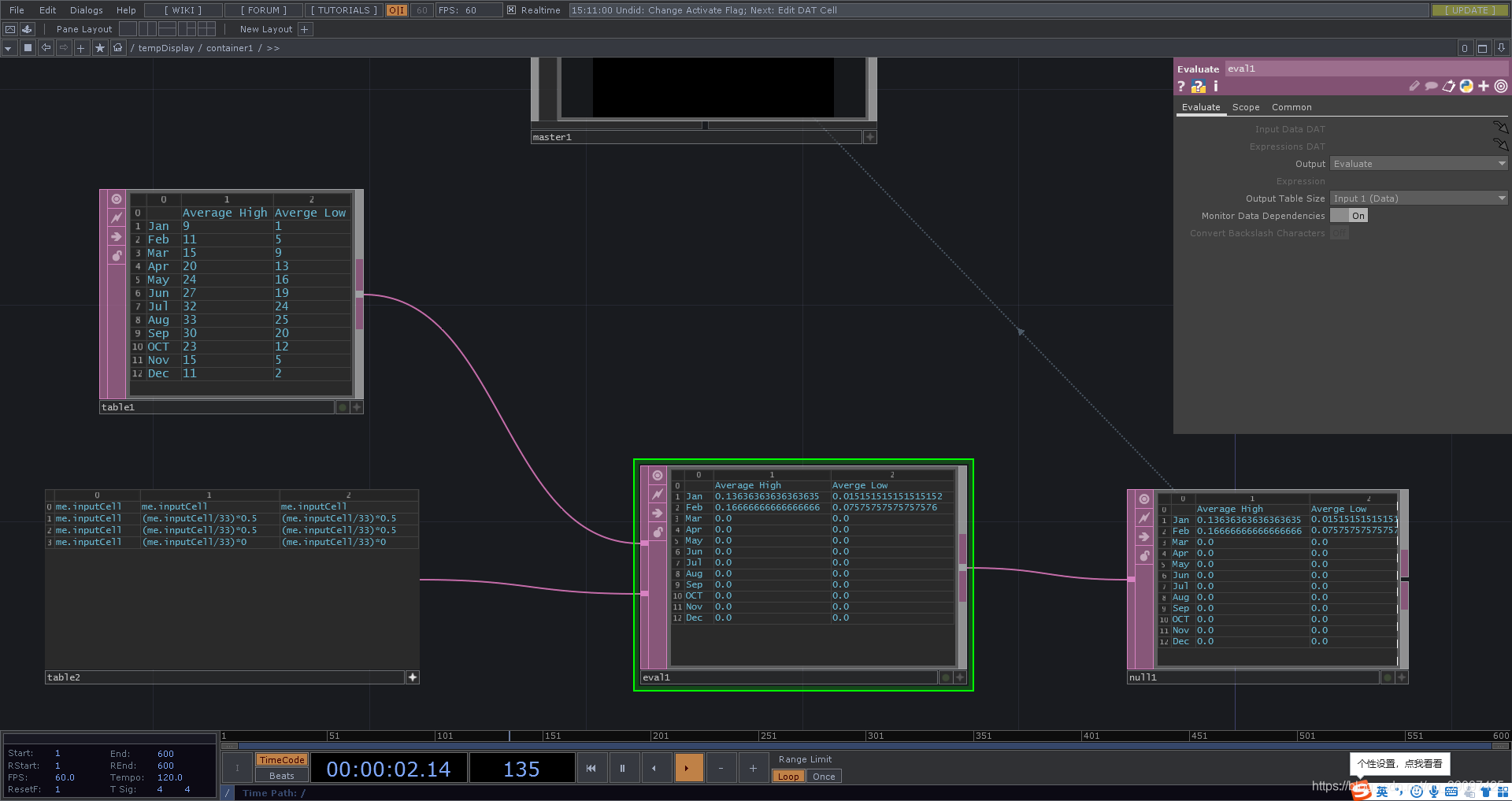Go to home network icon in path bar
This screenshot has height=801, width=1512.
pyautogui.click(x=118, y=48)
